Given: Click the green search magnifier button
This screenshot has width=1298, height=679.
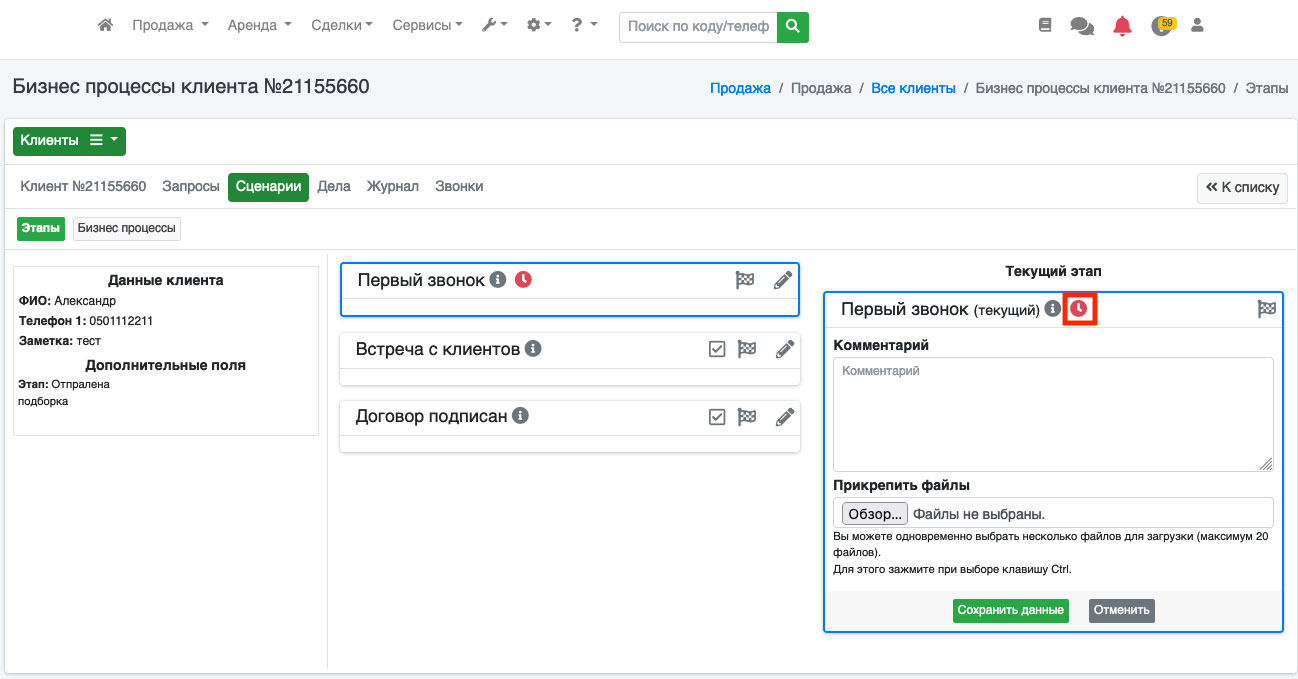Looking at the screenshot, I should [793, 27].
